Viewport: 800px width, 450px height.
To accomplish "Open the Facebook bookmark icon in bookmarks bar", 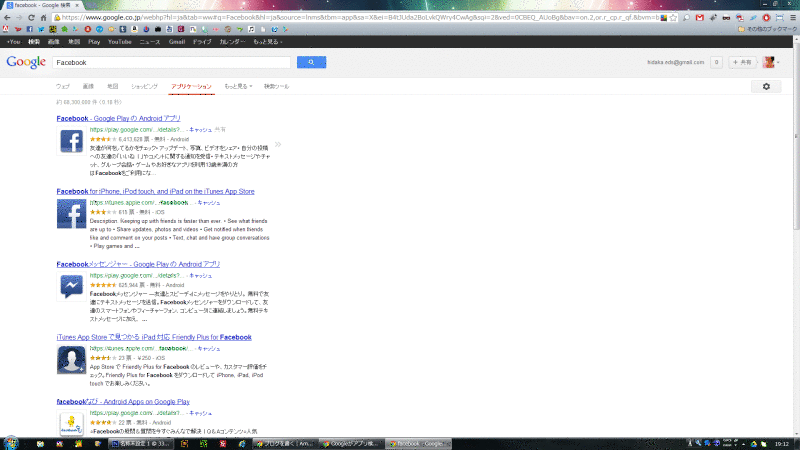I will 30,29.
